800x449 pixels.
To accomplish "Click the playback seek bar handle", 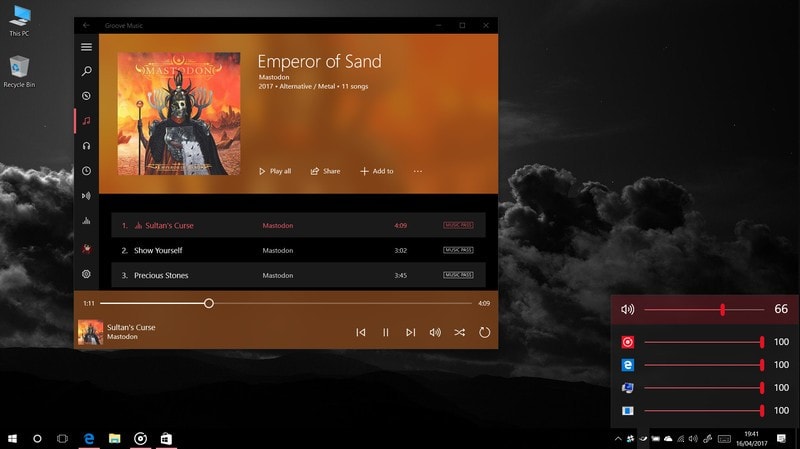I will [209, 304].
